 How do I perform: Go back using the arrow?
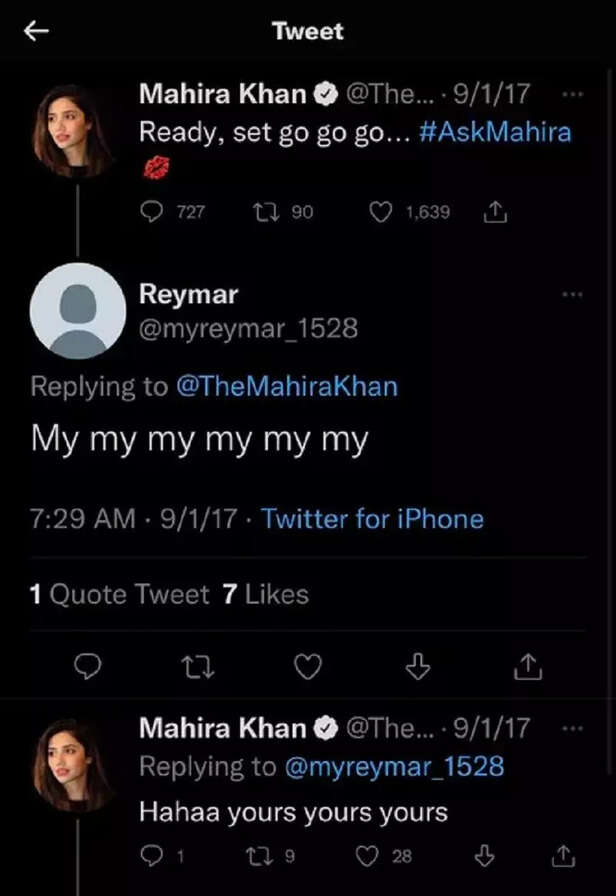(x=36, y=31)
